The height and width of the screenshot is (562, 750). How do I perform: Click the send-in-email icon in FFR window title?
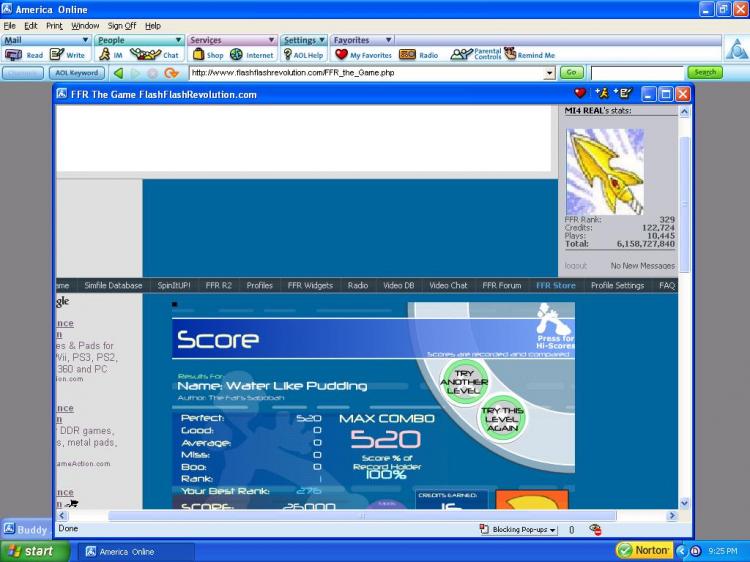pyautogui.click(x=623, y=93)
